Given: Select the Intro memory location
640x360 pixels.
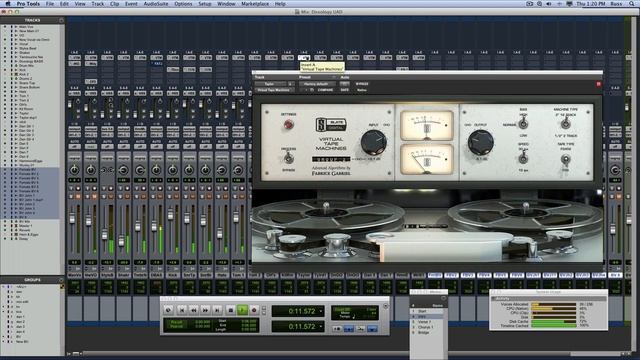Looking at the screenshot, I should pos(428,316).
